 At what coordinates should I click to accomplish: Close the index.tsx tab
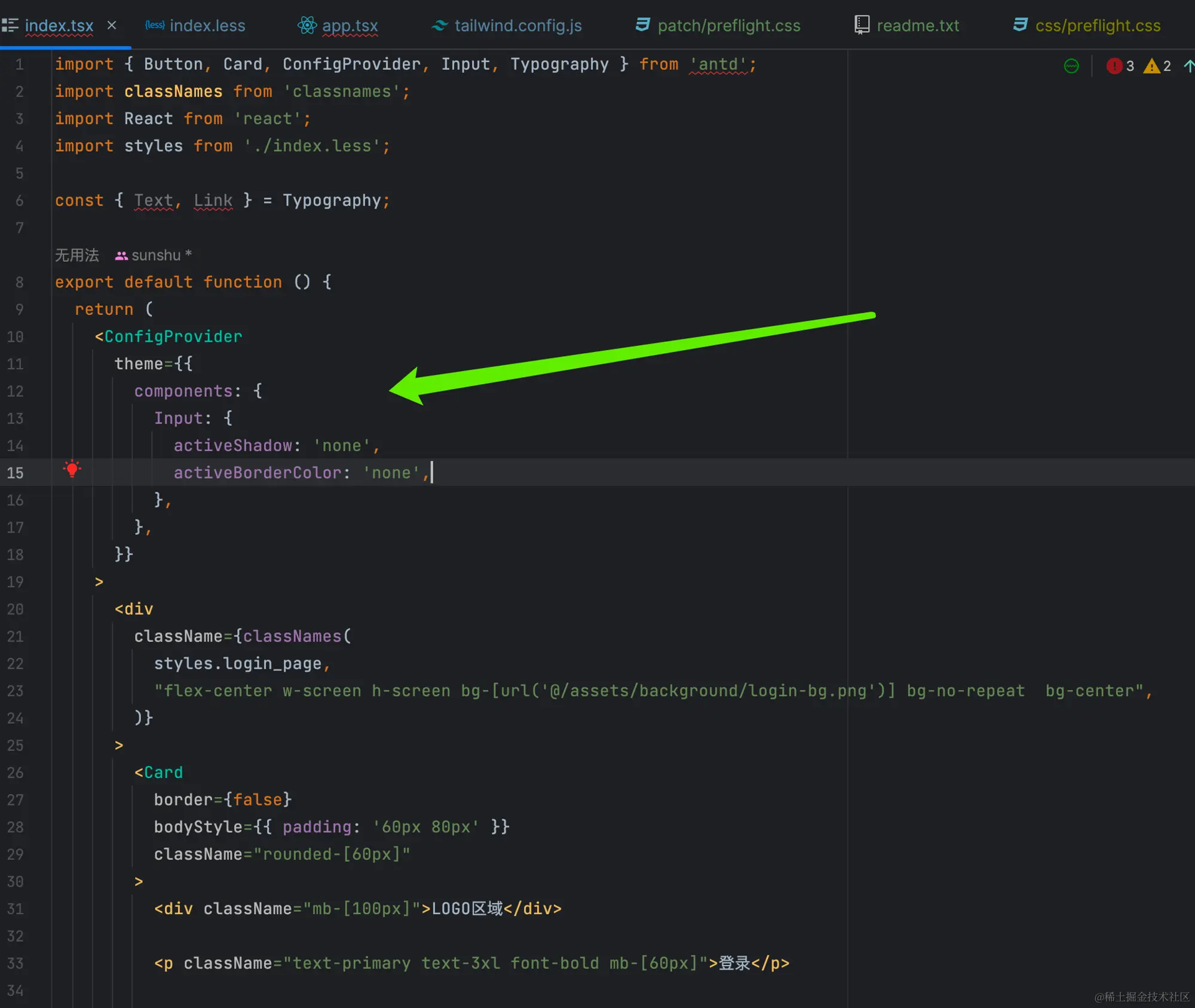point(112,25)
